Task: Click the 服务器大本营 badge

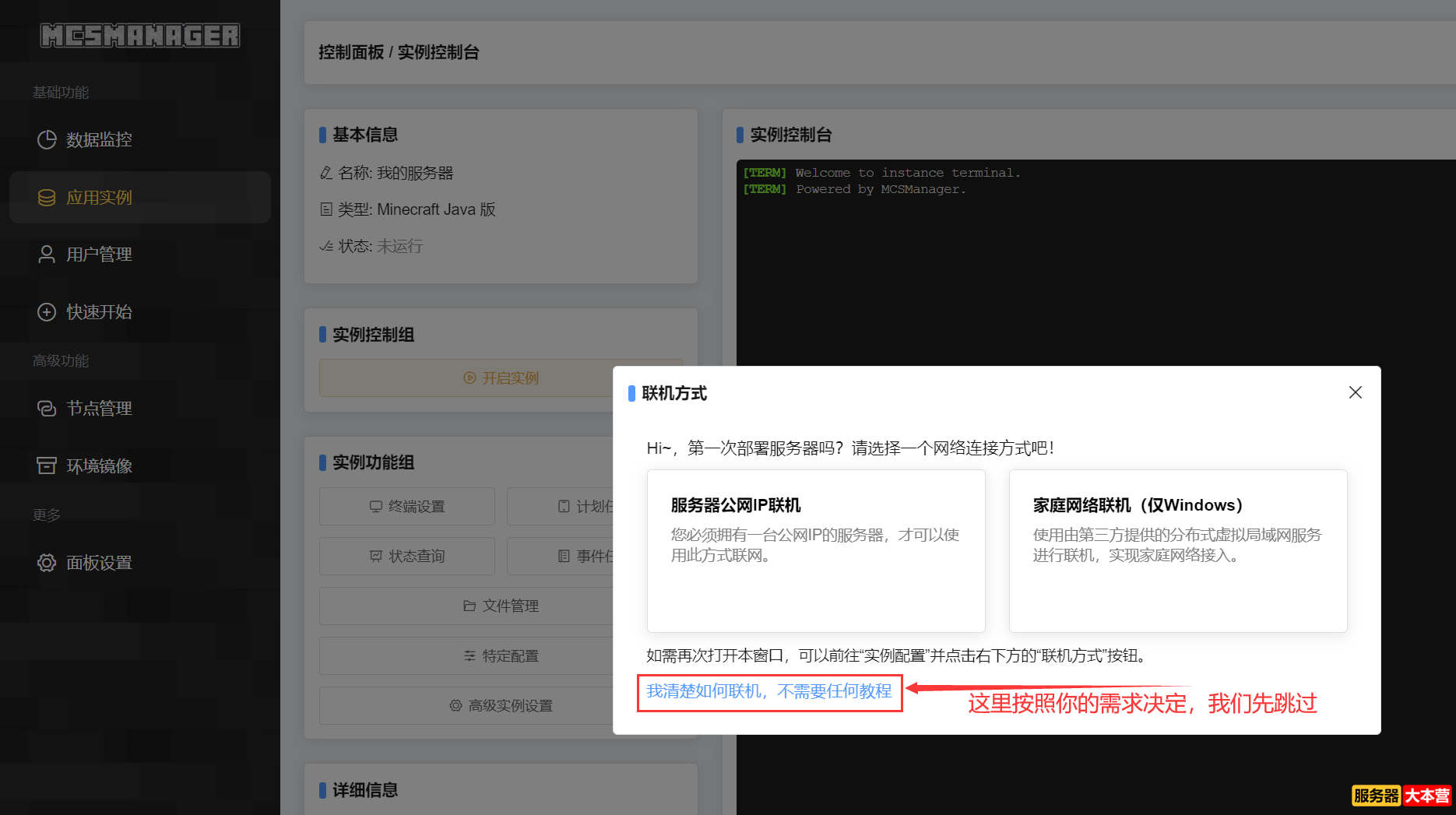Action: pos(1400,796)
